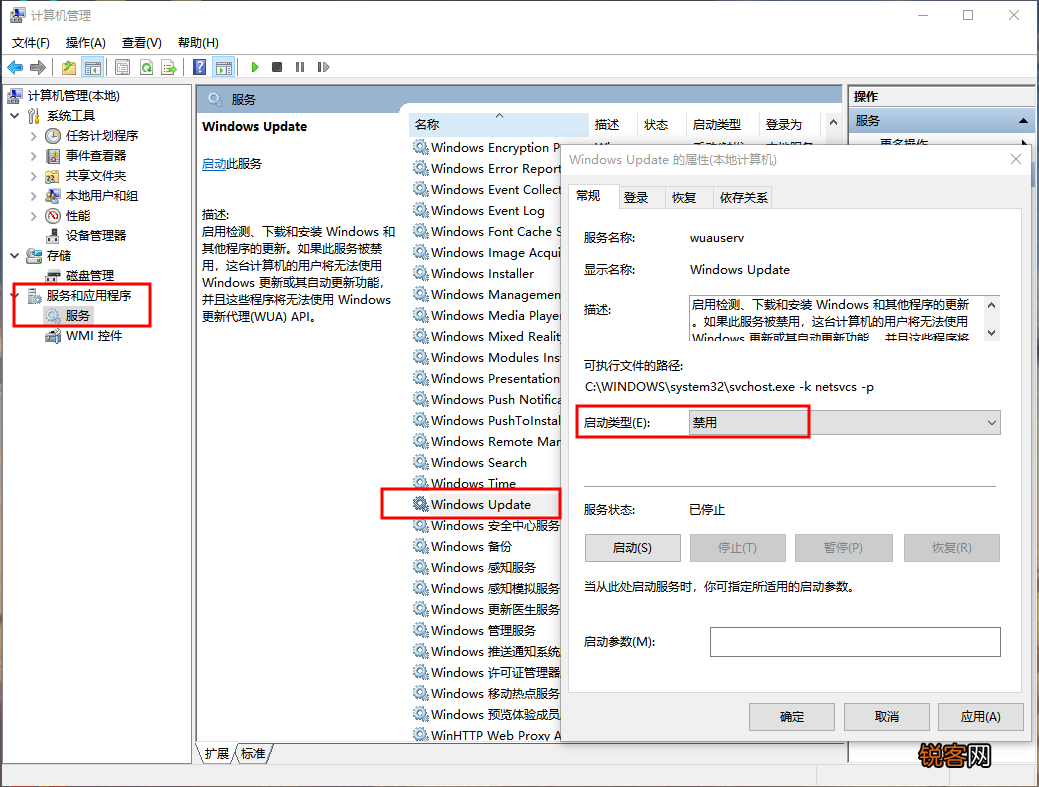Switch to the 标准 view tab
The image size is (1039, 787).
click(253, 753)
